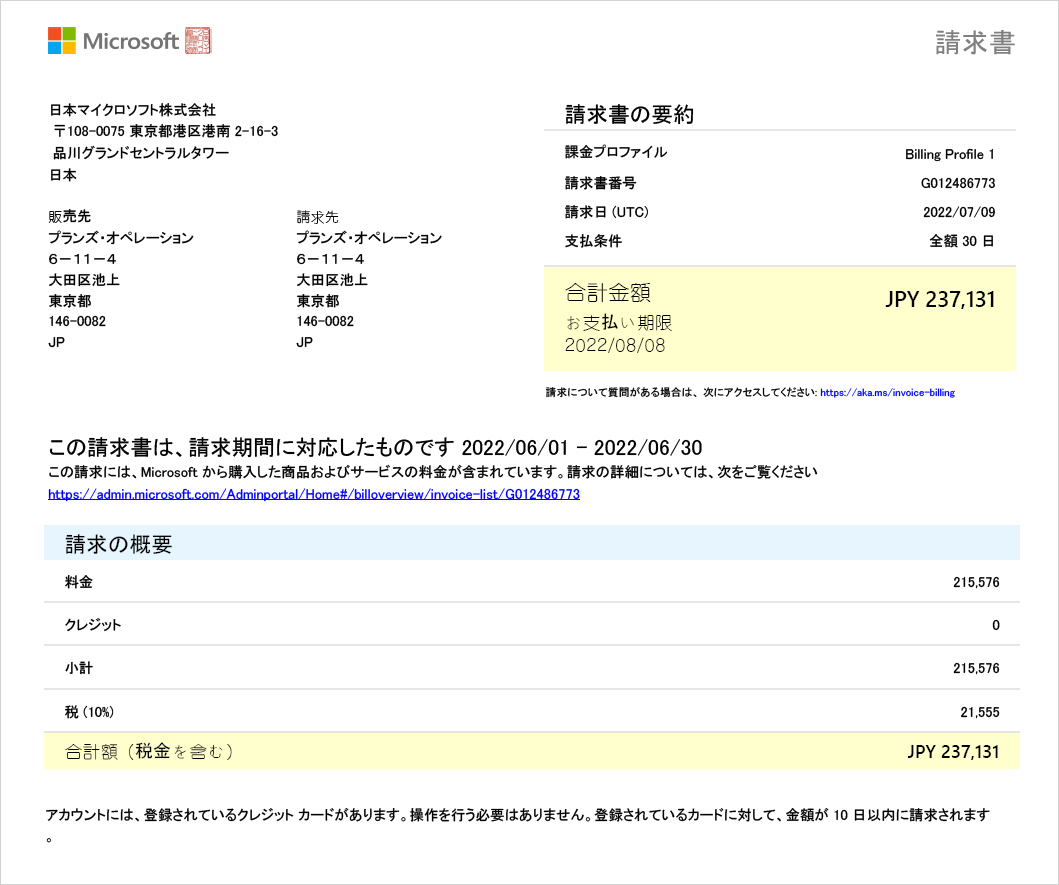Click the 小計 row label

79,668
